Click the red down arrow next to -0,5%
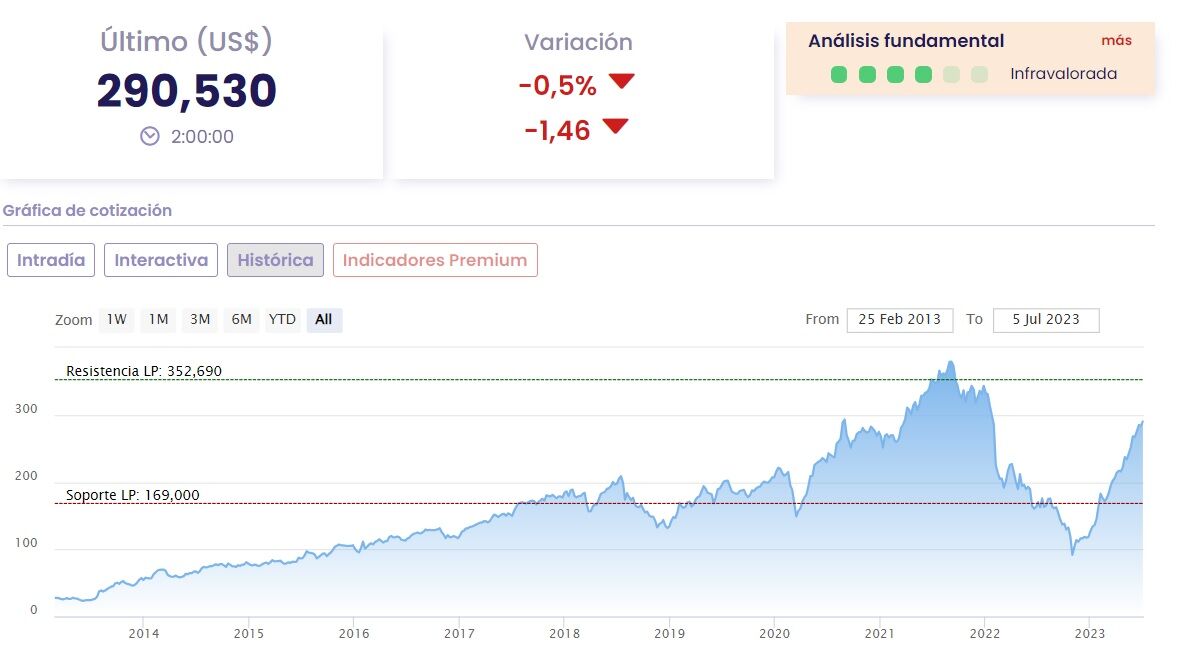Screen dimensions: 1177x660 622,82
